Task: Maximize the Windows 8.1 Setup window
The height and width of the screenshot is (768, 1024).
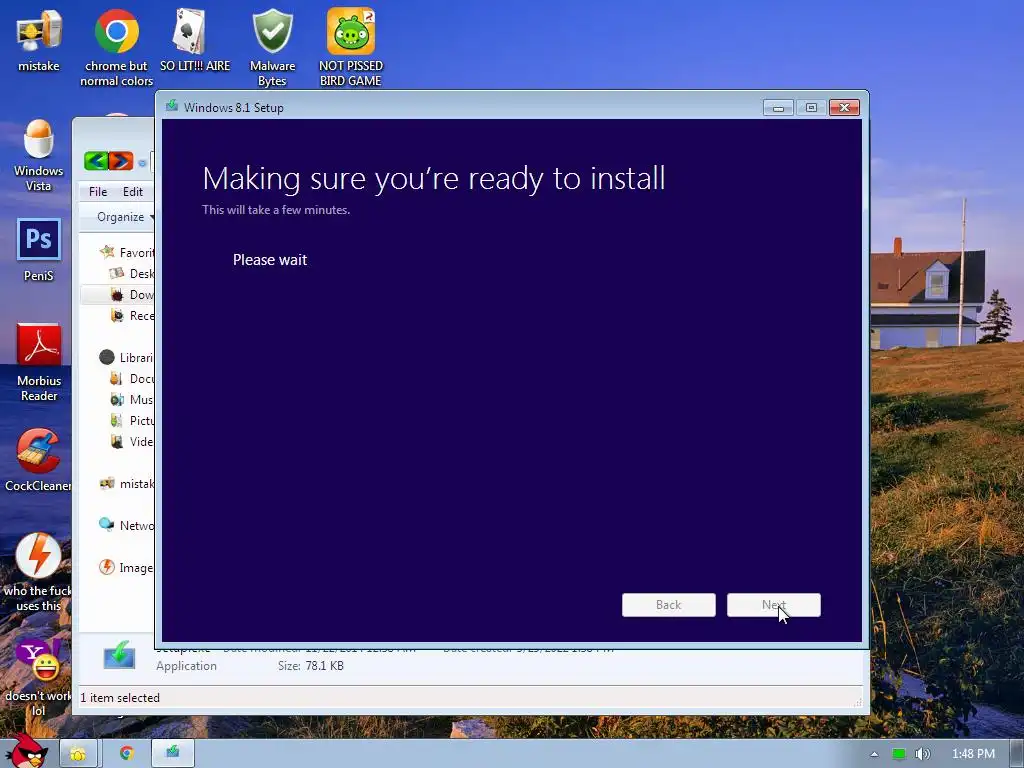Action: click(x=811, y=107)
